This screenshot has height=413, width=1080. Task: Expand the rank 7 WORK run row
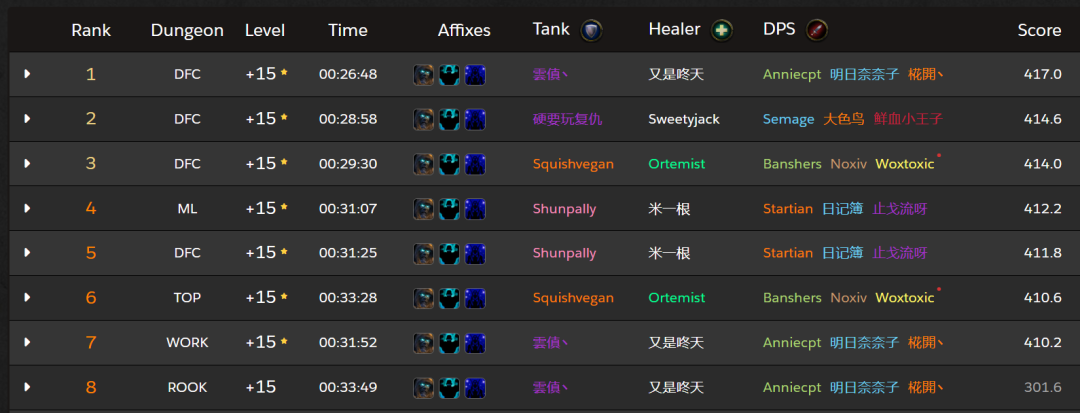pyautogui.click(x=27, y=342)
